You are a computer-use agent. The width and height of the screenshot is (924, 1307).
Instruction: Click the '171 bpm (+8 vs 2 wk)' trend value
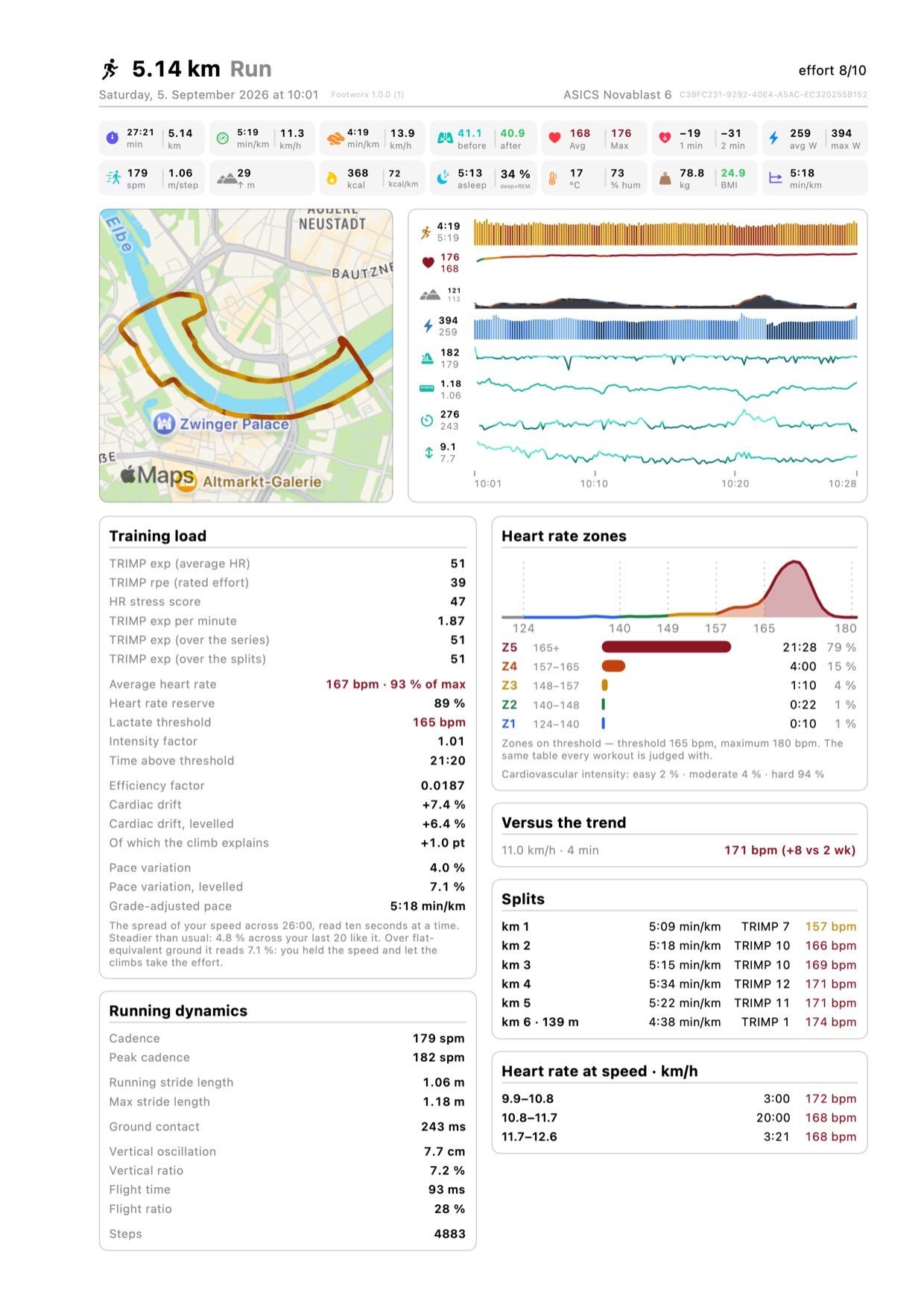(790, 850)
